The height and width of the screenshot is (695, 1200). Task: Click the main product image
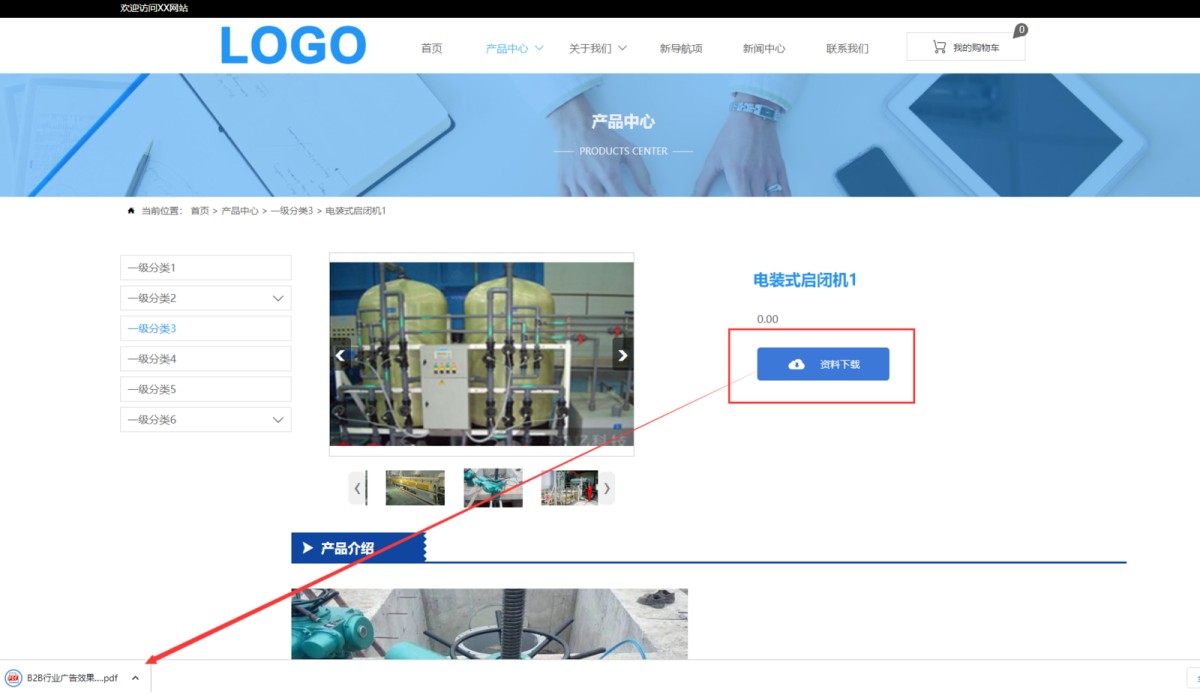(x=482, y=354)
